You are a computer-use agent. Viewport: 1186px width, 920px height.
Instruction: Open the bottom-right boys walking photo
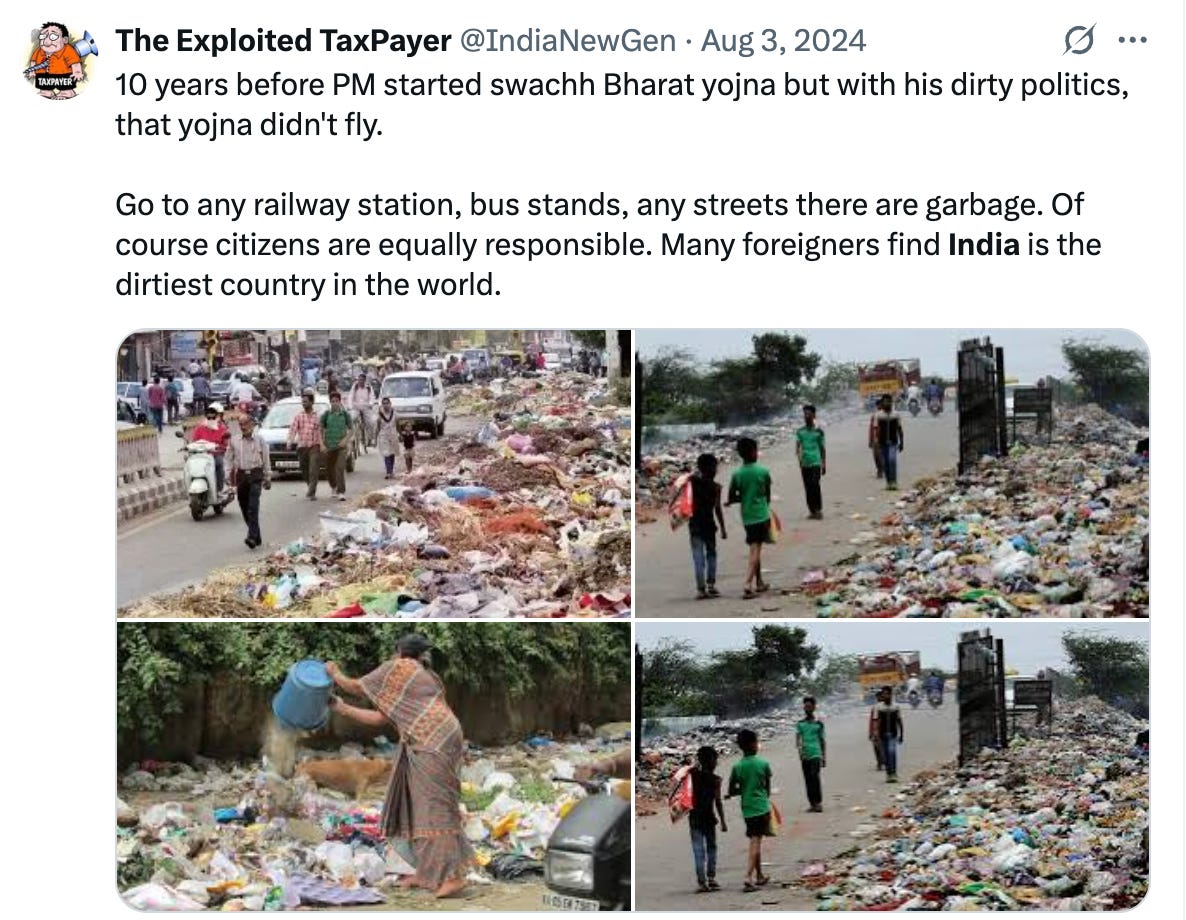[x=892, y=766]
